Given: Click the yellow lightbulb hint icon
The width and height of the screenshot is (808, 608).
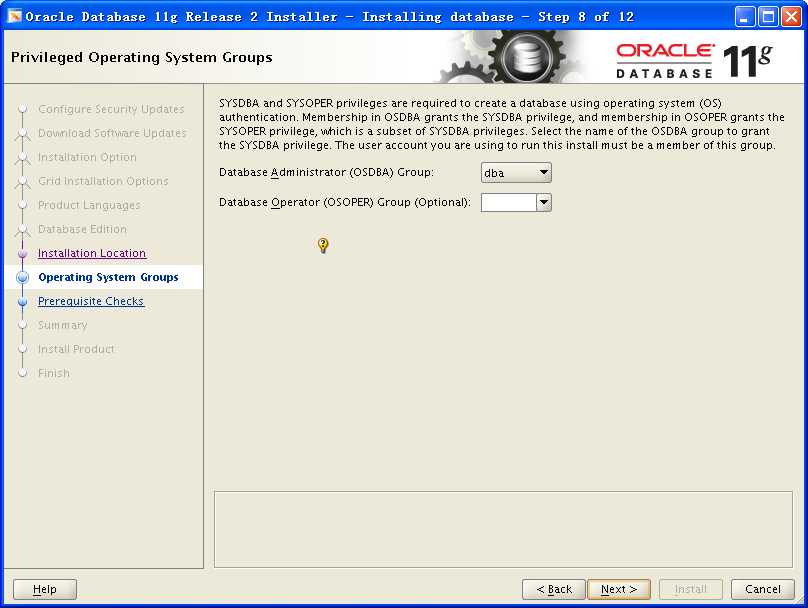Looking at the screenshot, I should click(x=323, y=245).
